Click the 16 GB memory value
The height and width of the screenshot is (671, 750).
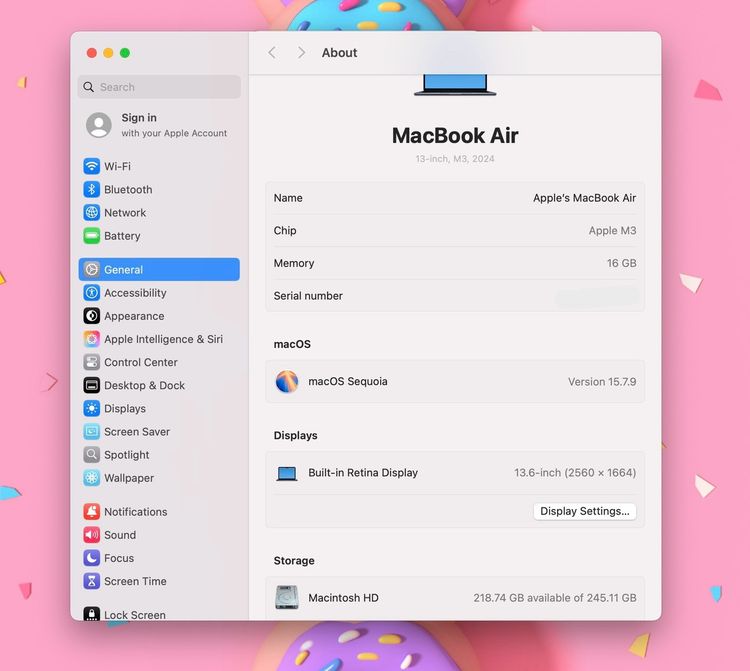click(621, 263)
